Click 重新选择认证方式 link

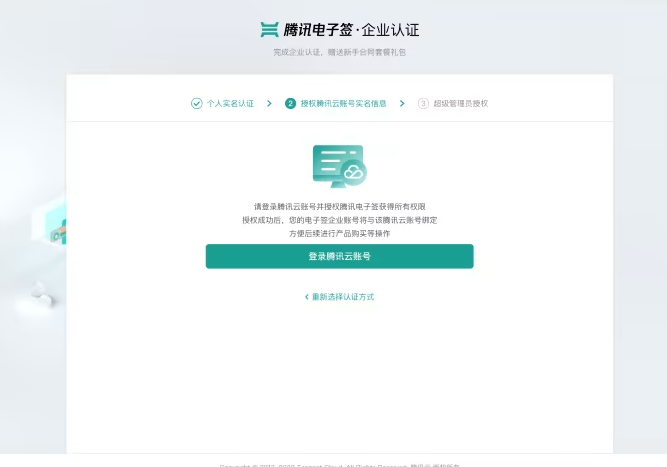click(343, 297)
